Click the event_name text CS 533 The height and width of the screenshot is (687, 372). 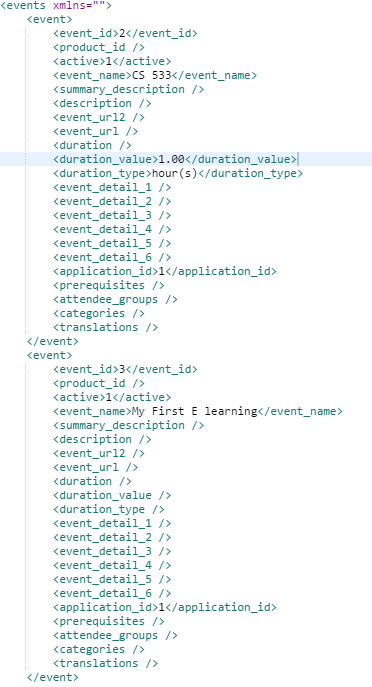click(151, 75)
